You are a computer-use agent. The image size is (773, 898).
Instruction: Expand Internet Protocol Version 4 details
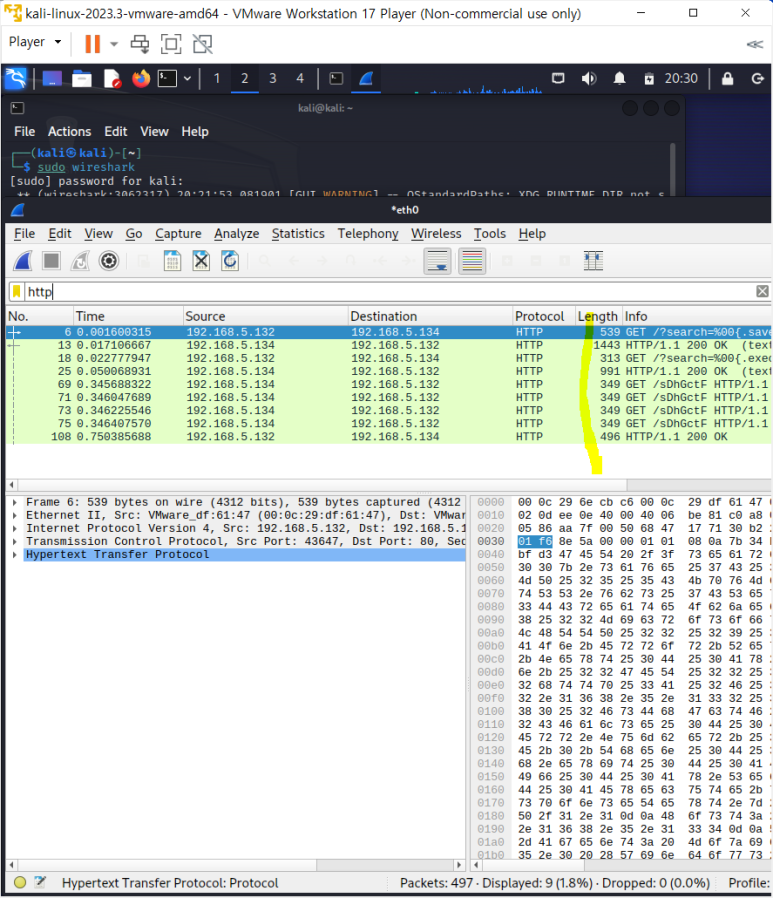(x=14, y=529)
